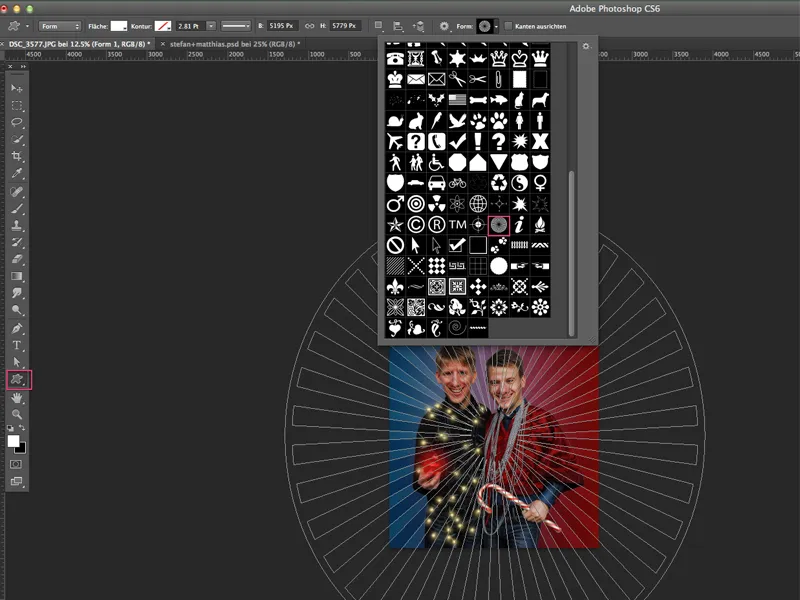Open the foreground color picker
The image size is (800, 600).
pyautogui.click(x=13, y=441)
